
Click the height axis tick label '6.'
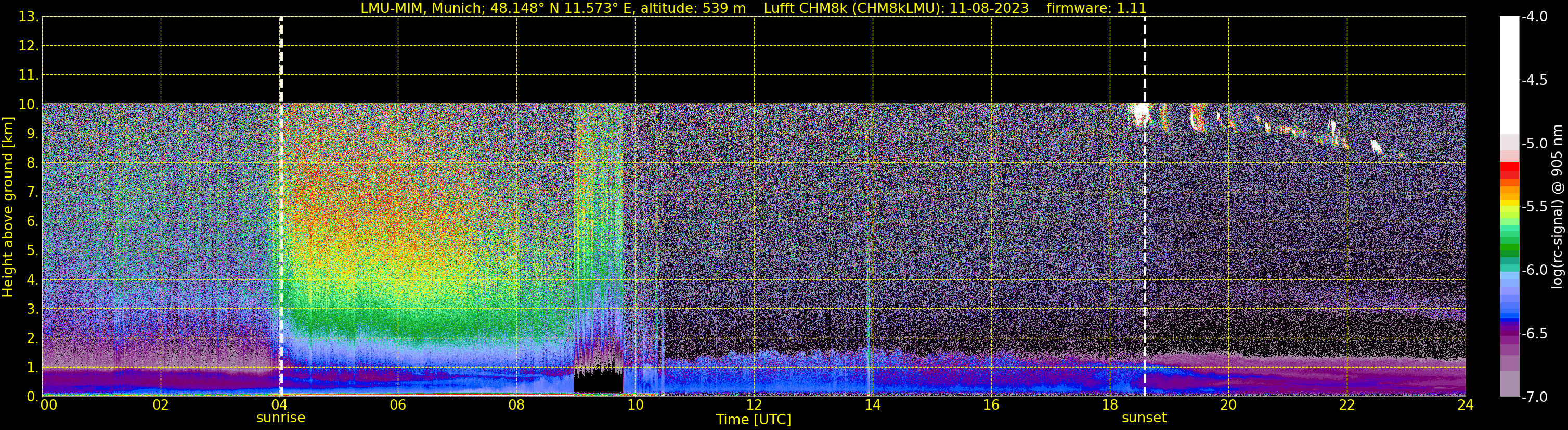(x=33, y=222)
